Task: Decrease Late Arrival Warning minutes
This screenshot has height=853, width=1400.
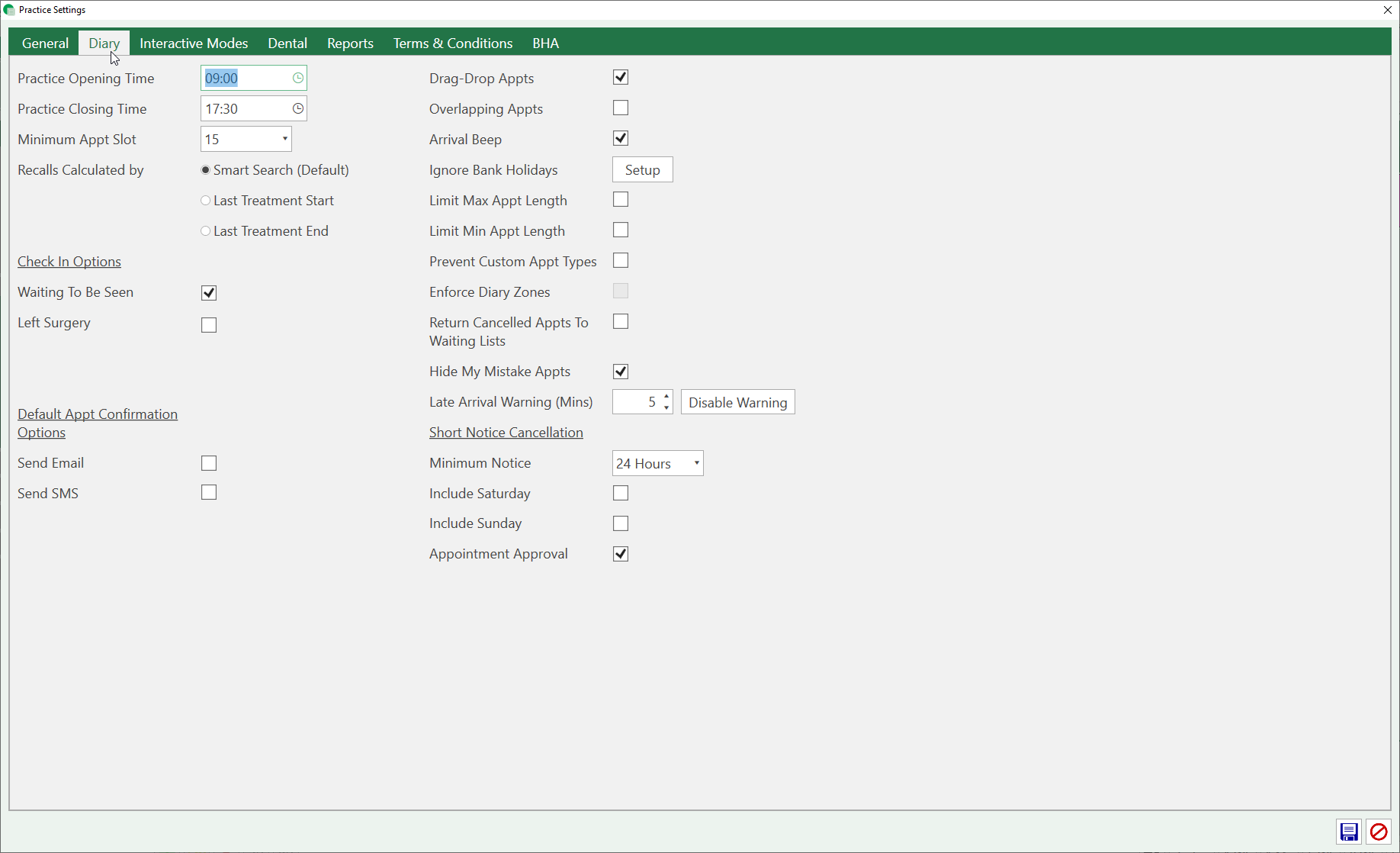Action: (666, 407)
